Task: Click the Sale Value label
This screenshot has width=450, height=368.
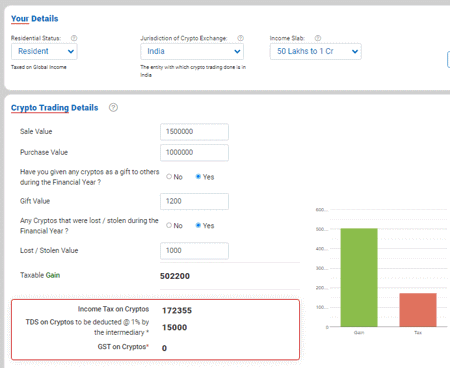Action: [x=36, y=131]
